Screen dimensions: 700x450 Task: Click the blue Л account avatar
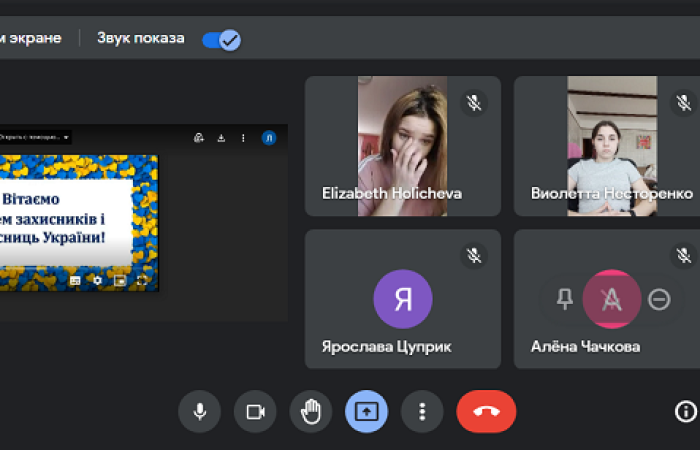click(269, 138)
